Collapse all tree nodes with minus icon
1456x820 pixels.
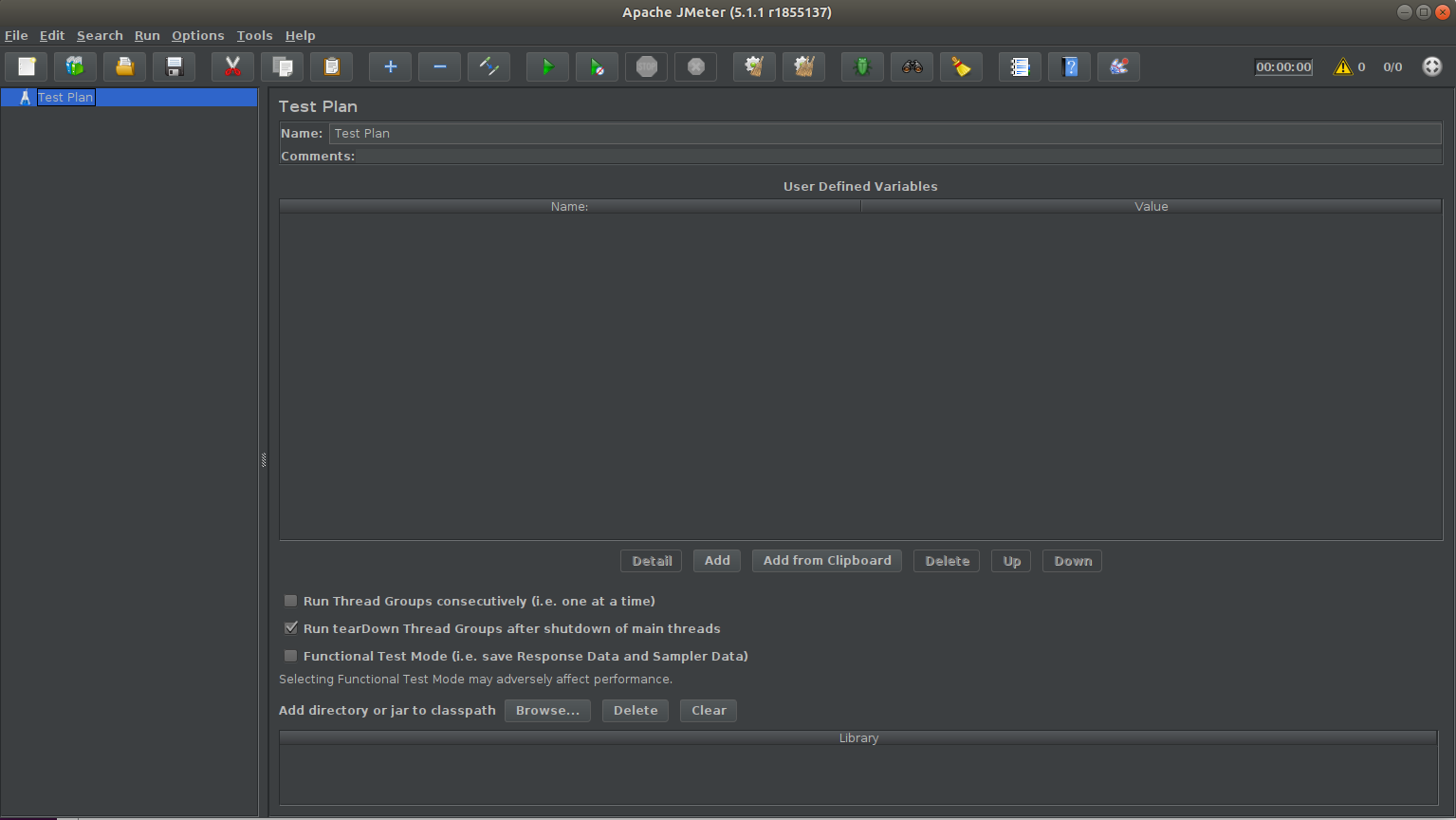(x=440, y=66)
